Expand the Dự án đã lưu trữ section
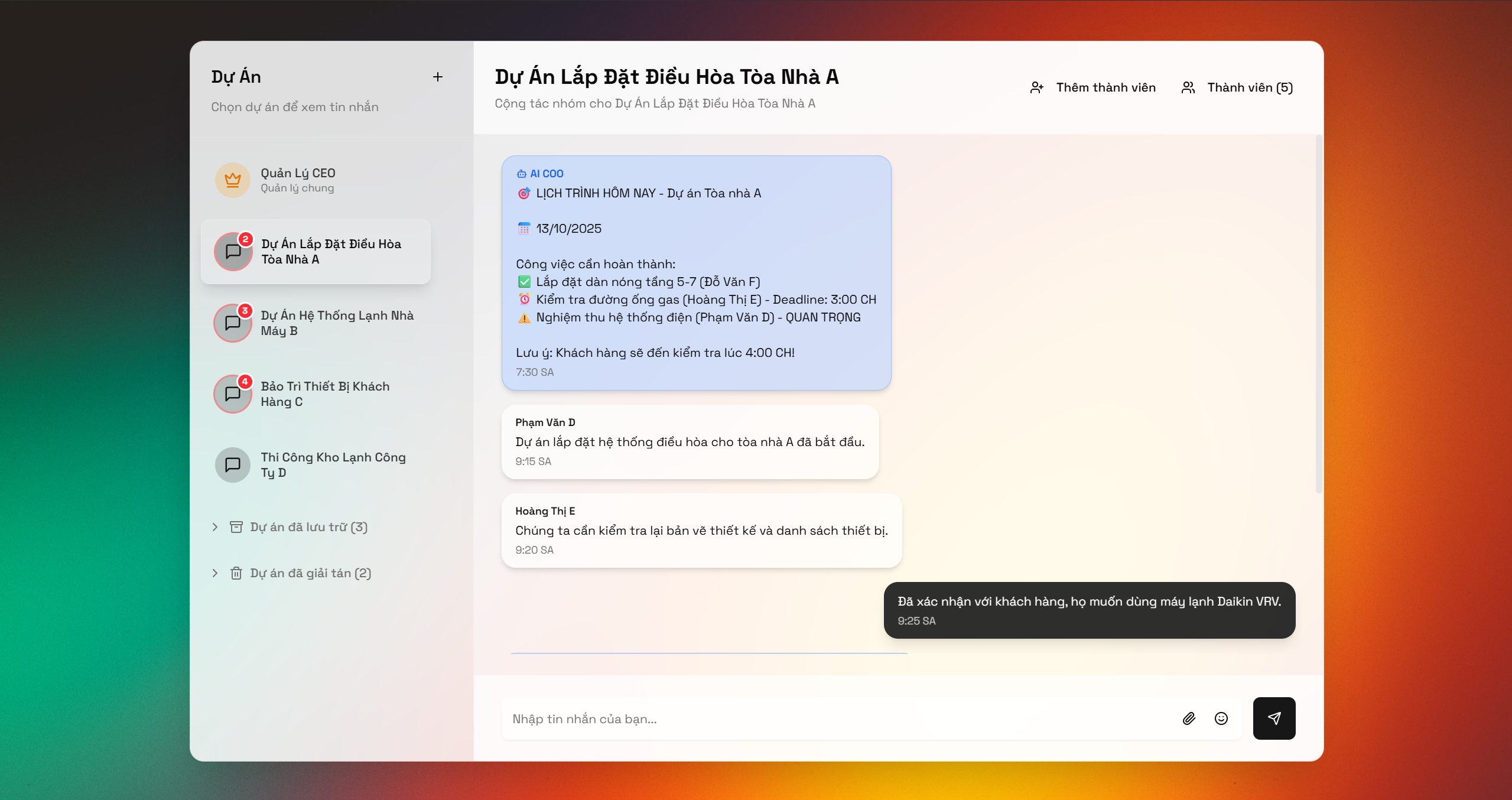This screenshot has height=800, width=1512. (x=214, y=526)
